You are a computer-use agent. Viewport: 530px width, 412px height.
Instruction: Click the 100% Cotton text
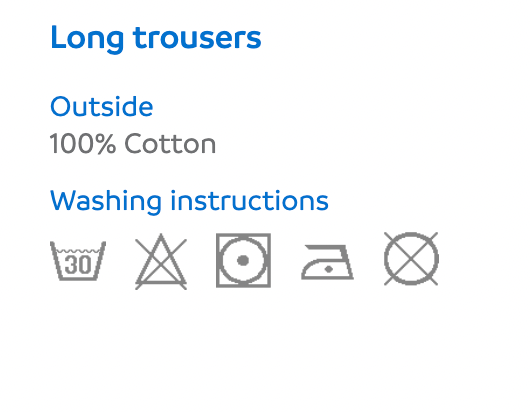(x=133, y=144)
